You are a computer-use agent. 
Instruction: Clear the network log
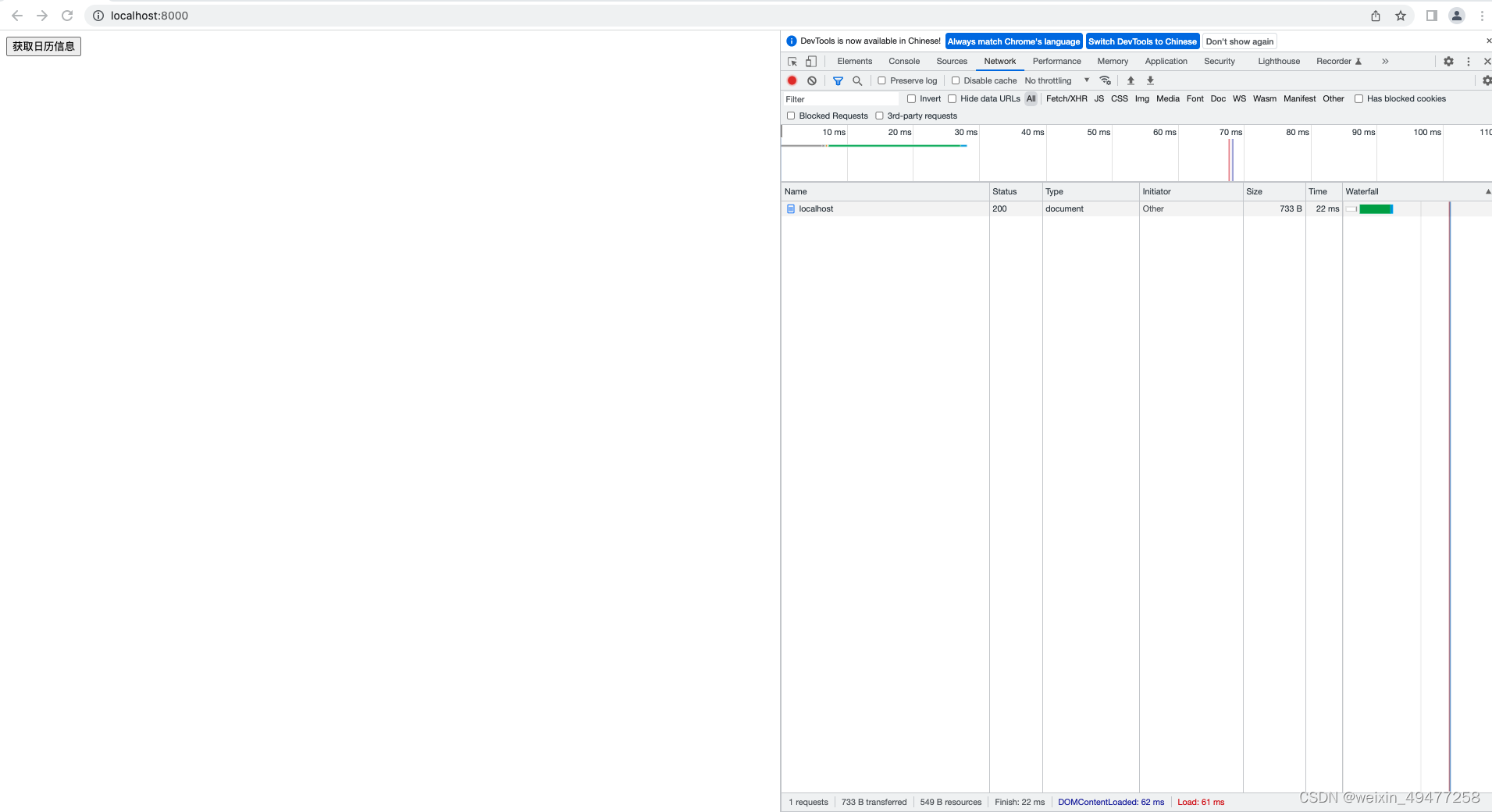coord(812,80)
